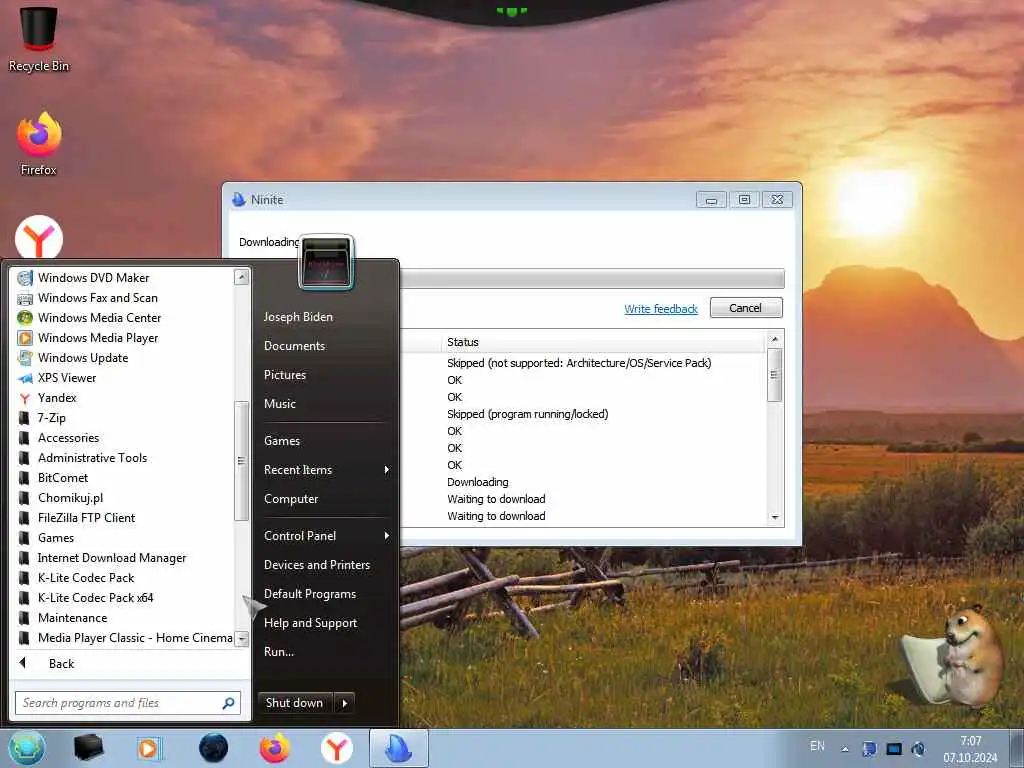Image resolution: width=1024 pixels, height=768 pixels.
Task: Click the Windows Fax and Scan icon
Action: pyautogui.click(x=25, y=298)
